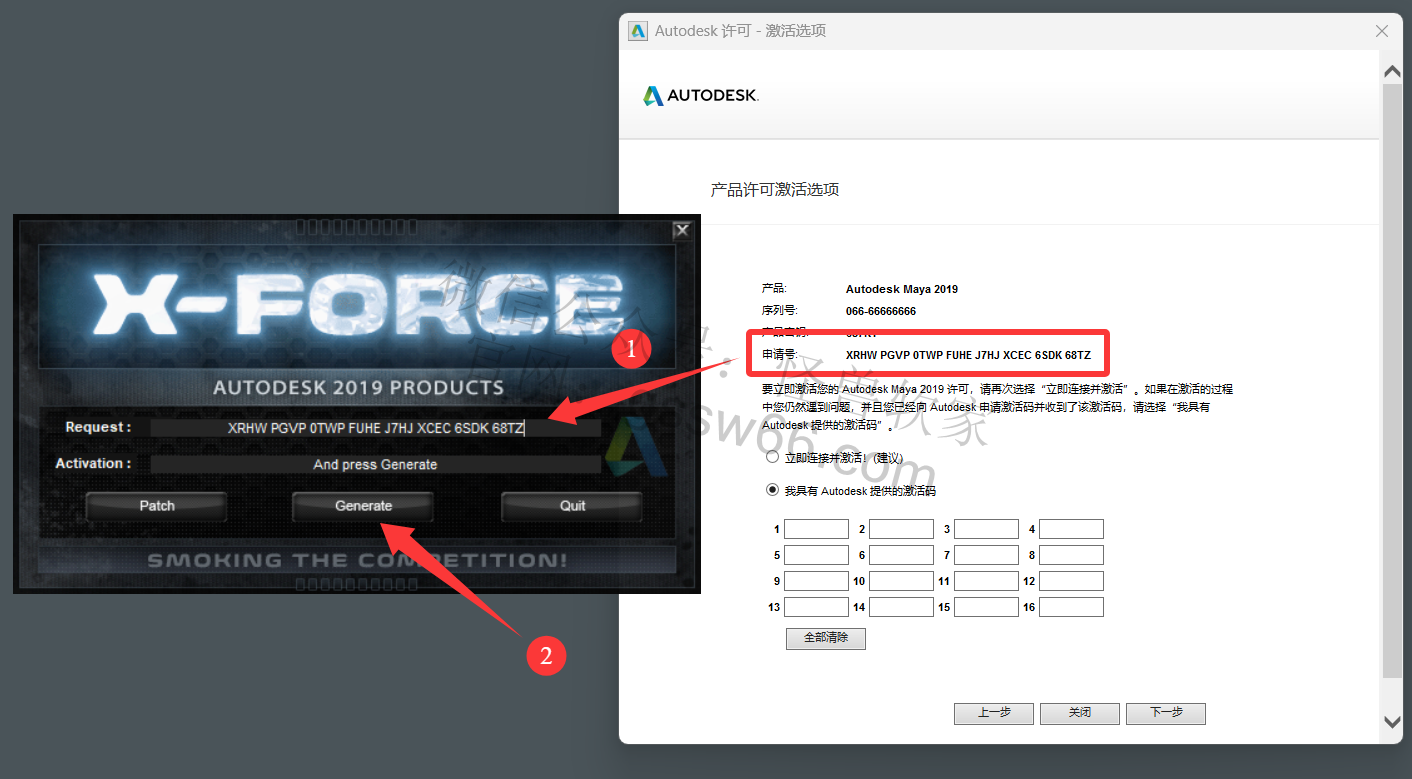Image resolution: width=1412 pixels, height=779 pixels.
Task: Click the 下一步 button
Action: point(1166,713)
